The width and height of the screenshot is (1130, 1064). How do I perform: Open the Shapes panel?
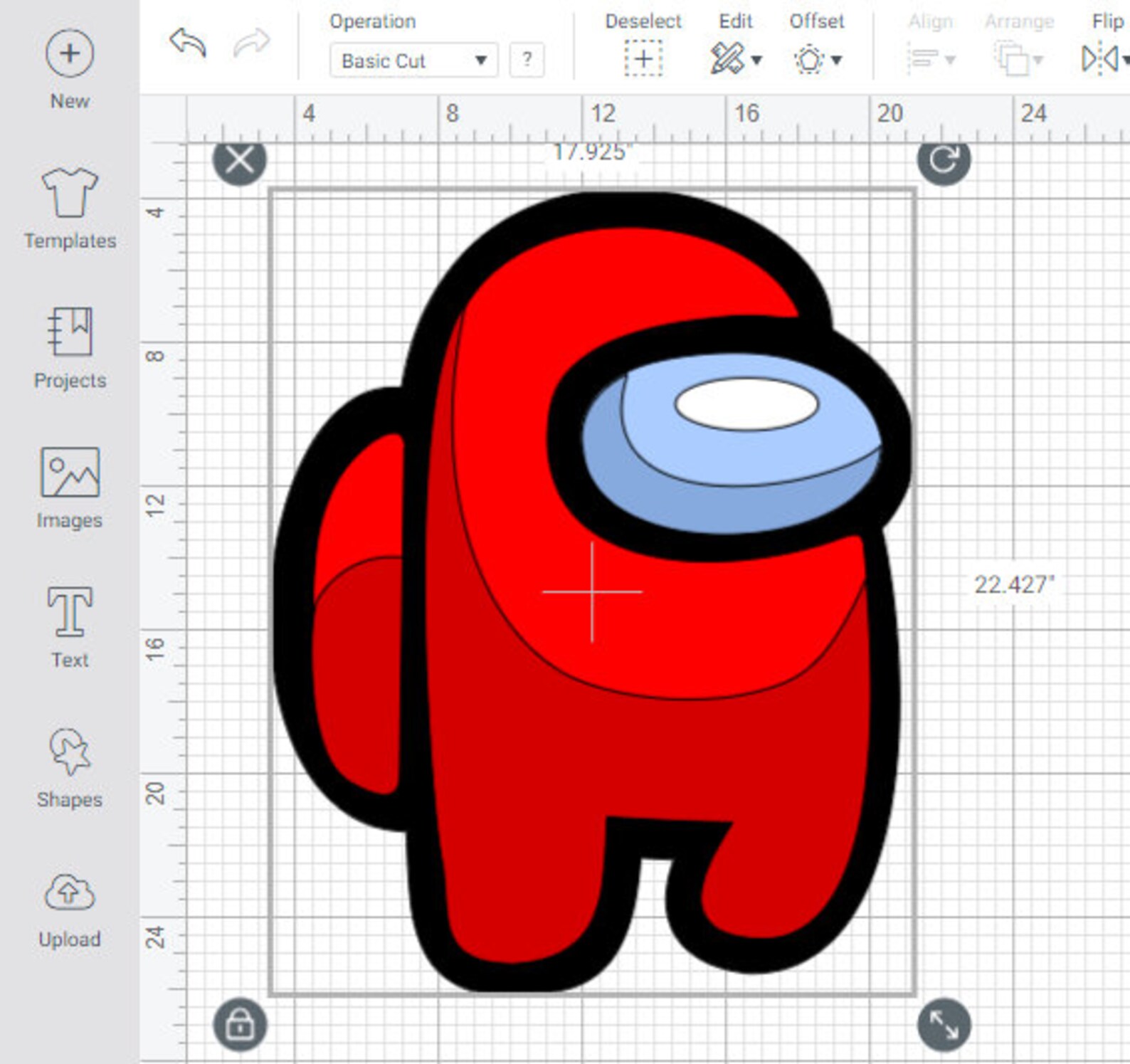[70, 768]
